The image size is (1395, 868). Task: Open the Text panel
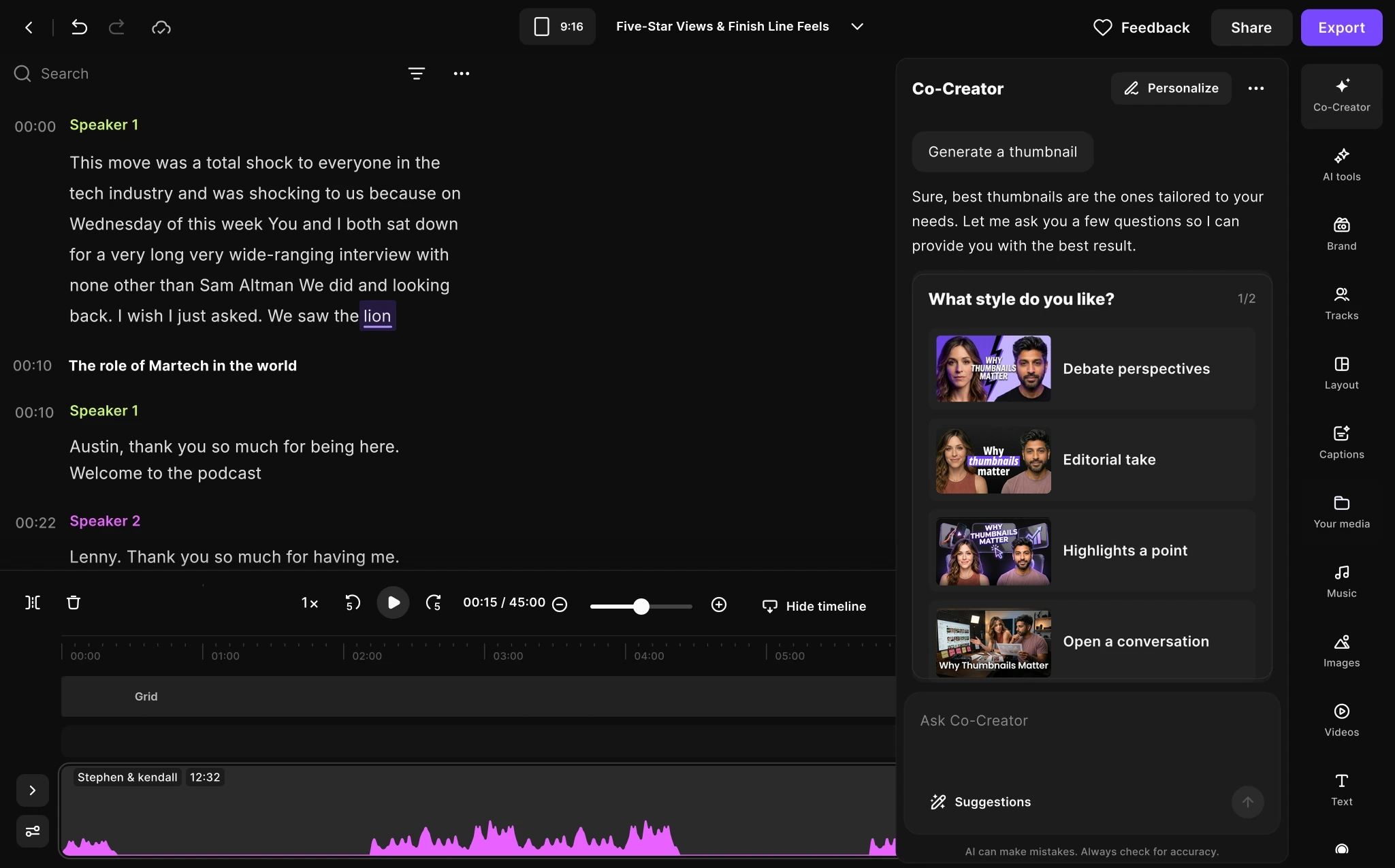1341,790
